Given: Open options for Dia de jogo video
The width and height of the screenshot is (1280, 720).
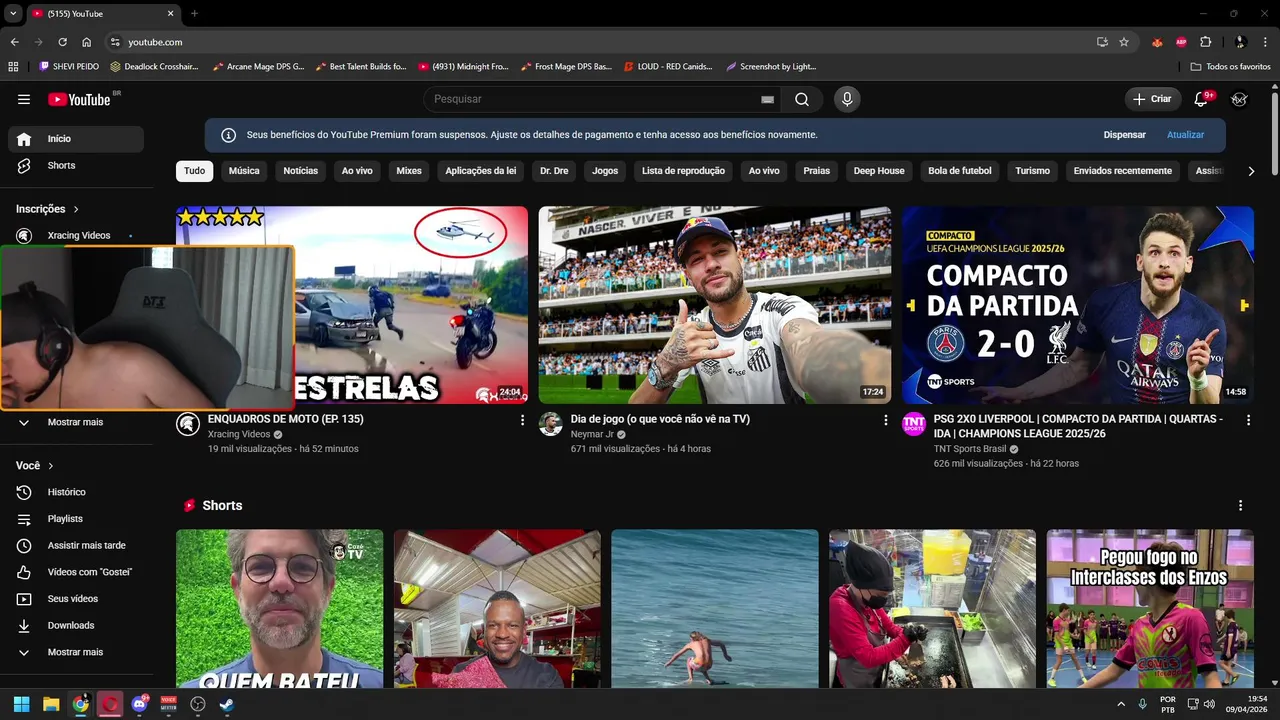Looking at the screenshot, I should pos(885,421).
